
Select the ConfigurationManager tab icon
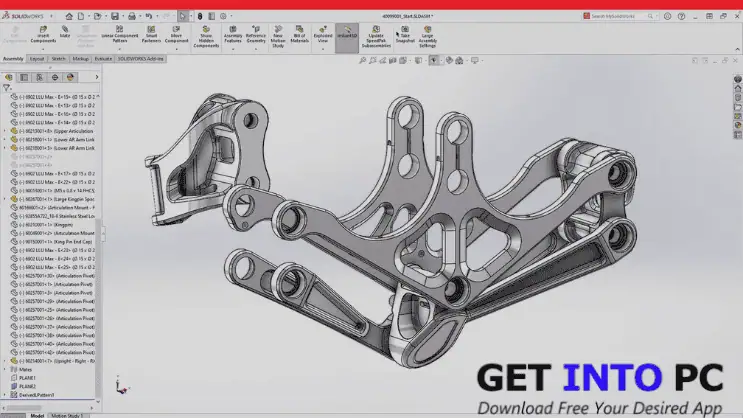pyautogui.click(x=39, y=77)
